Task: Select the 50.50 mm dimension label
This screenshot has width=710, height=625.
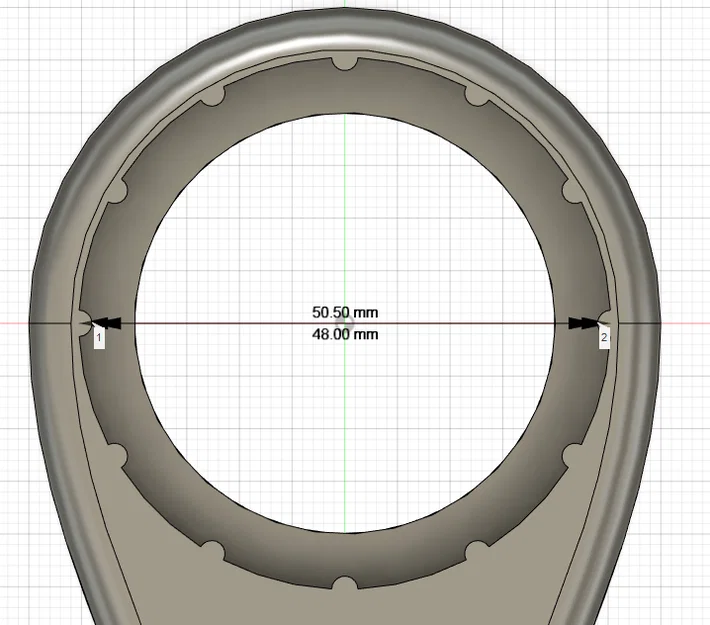Action: point(345,312)
